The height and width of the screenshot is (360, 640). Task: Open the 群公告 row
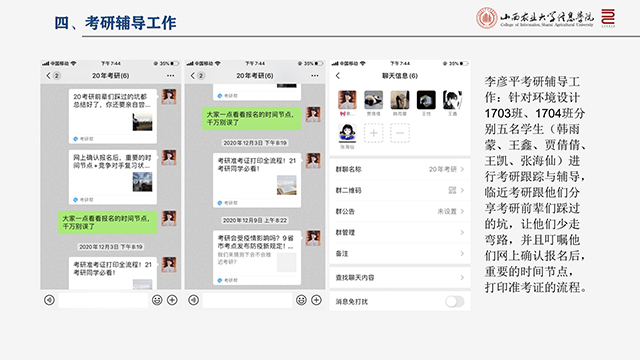pos(400,211)
